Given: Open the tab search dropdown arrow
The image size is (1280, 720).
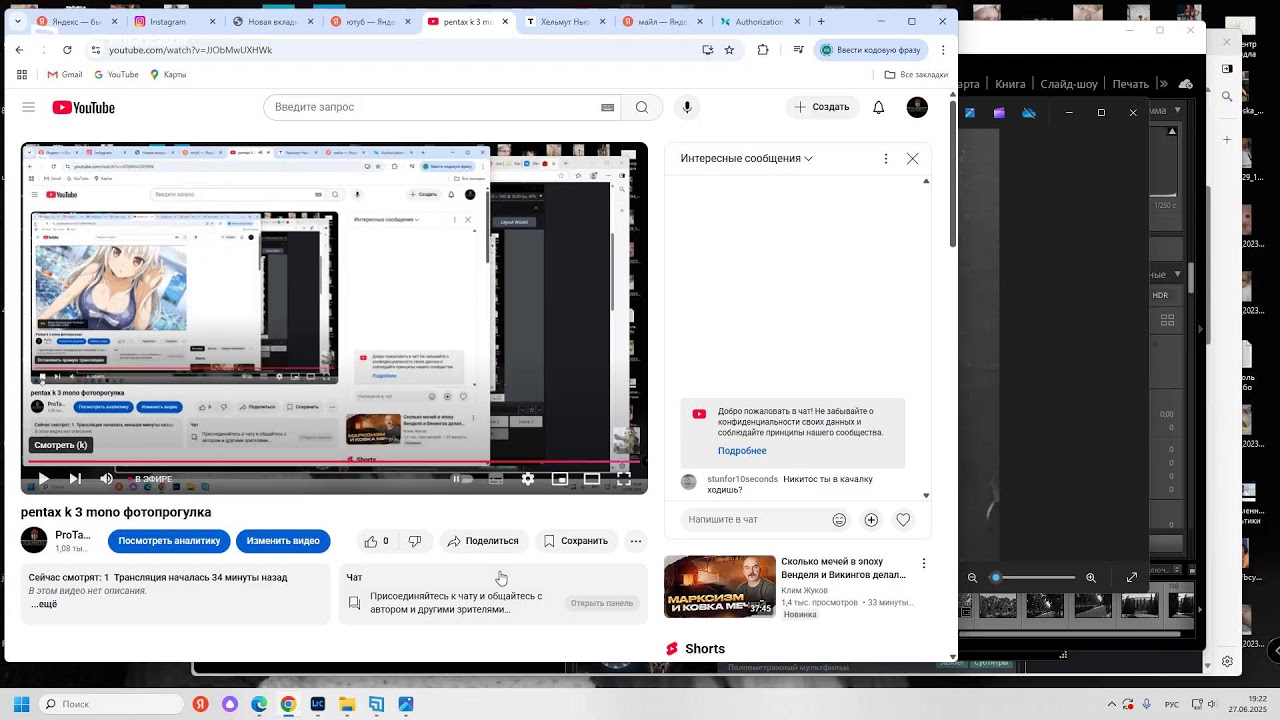Looking at the screenshot, I should (x=18, y=21).
